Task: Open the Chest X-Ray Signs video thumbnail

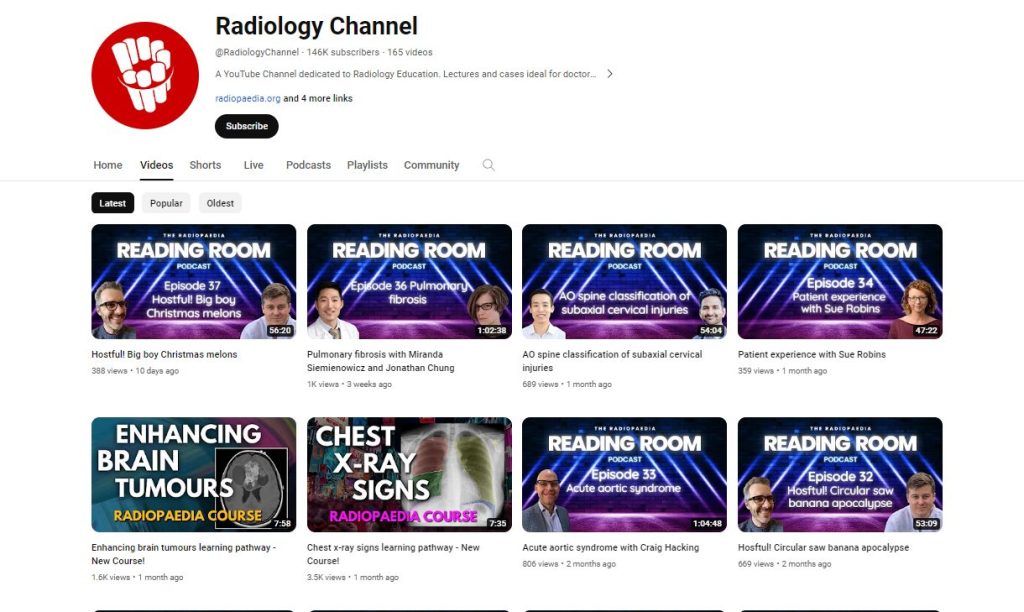Action: click(x=409, y=474)
